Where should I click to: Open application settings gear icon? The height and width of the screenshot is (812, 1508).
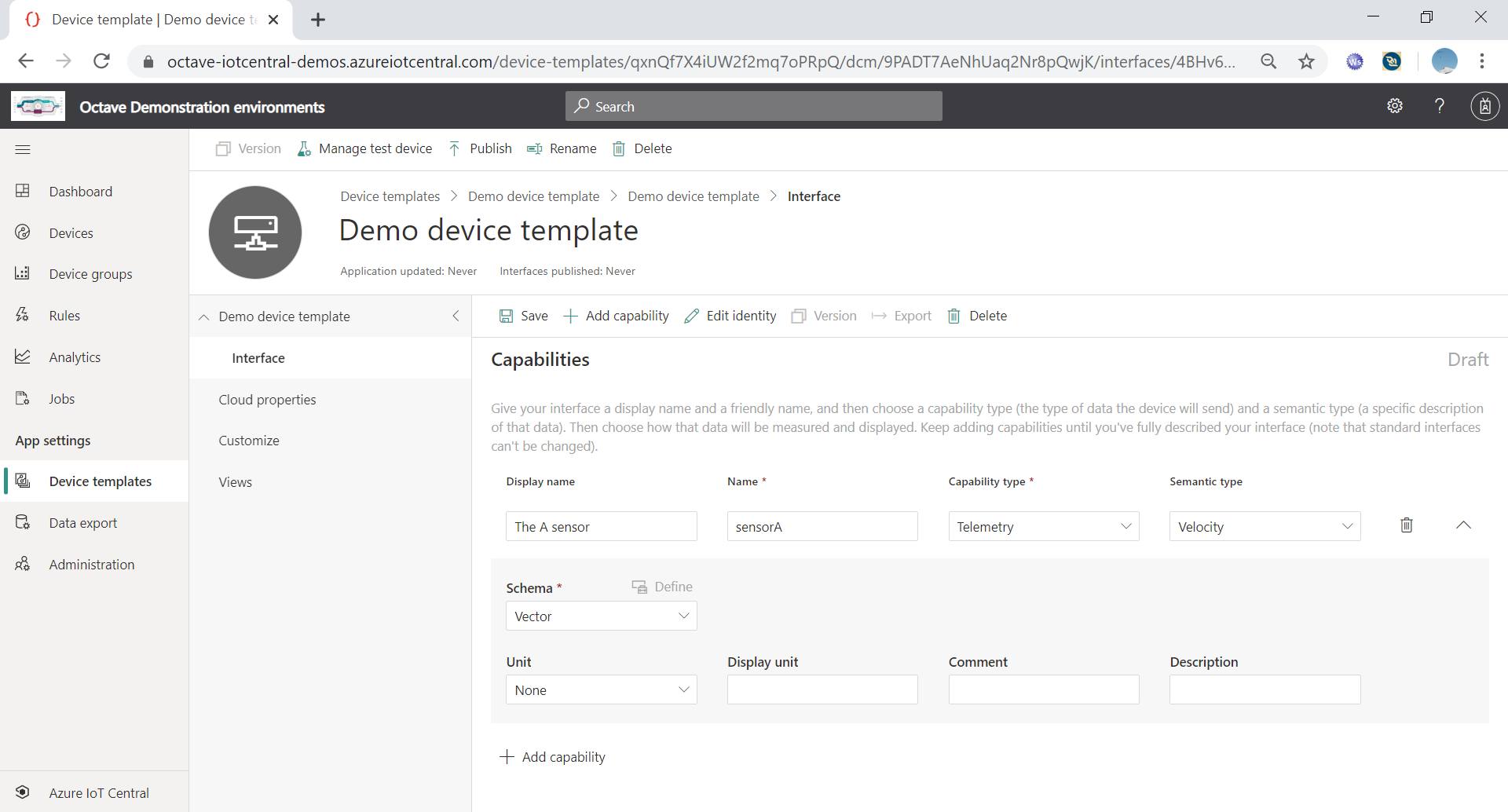(1395, 106)
